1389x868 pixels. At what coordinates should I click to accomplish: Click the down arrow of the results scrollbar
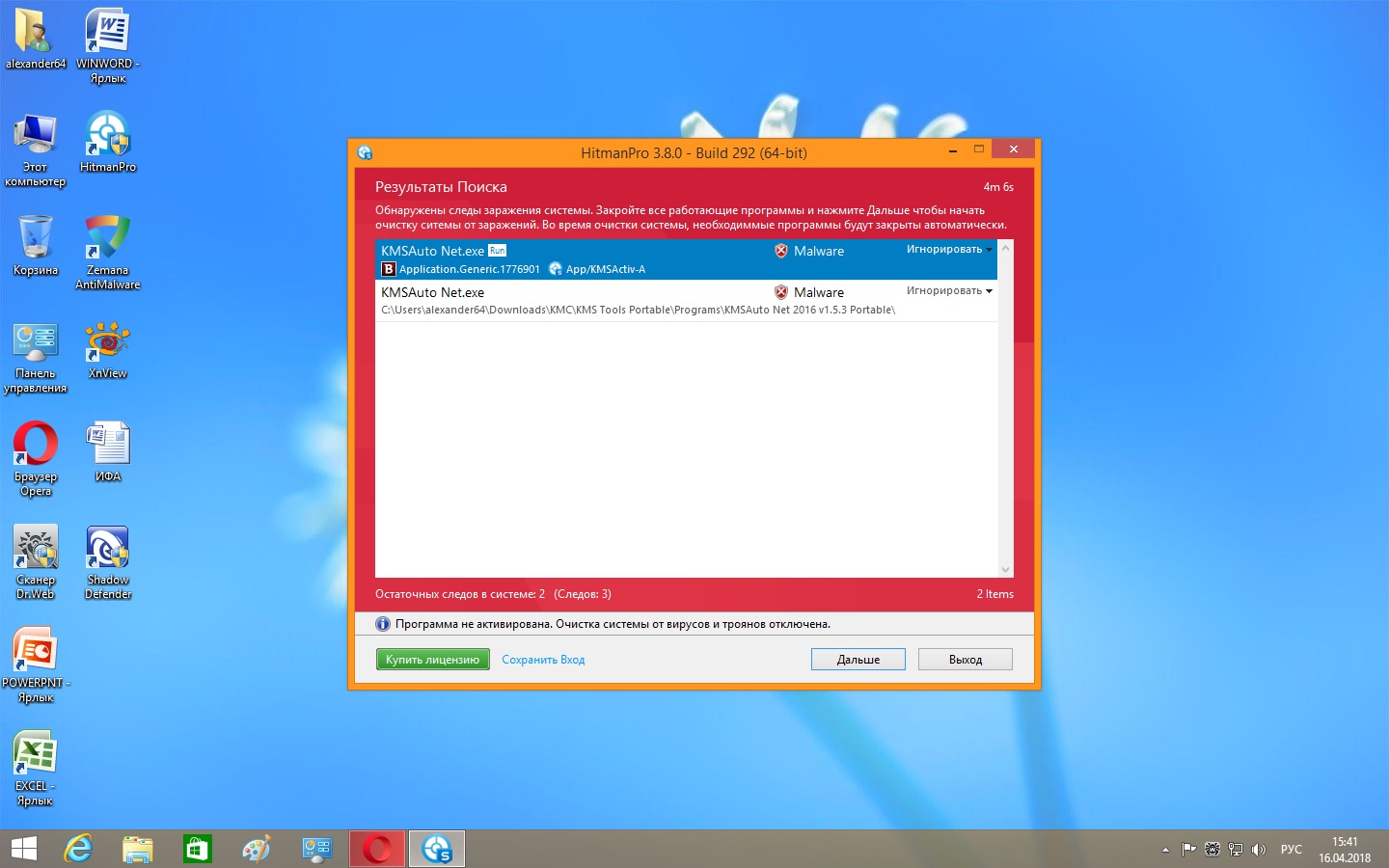(1006, 570)
